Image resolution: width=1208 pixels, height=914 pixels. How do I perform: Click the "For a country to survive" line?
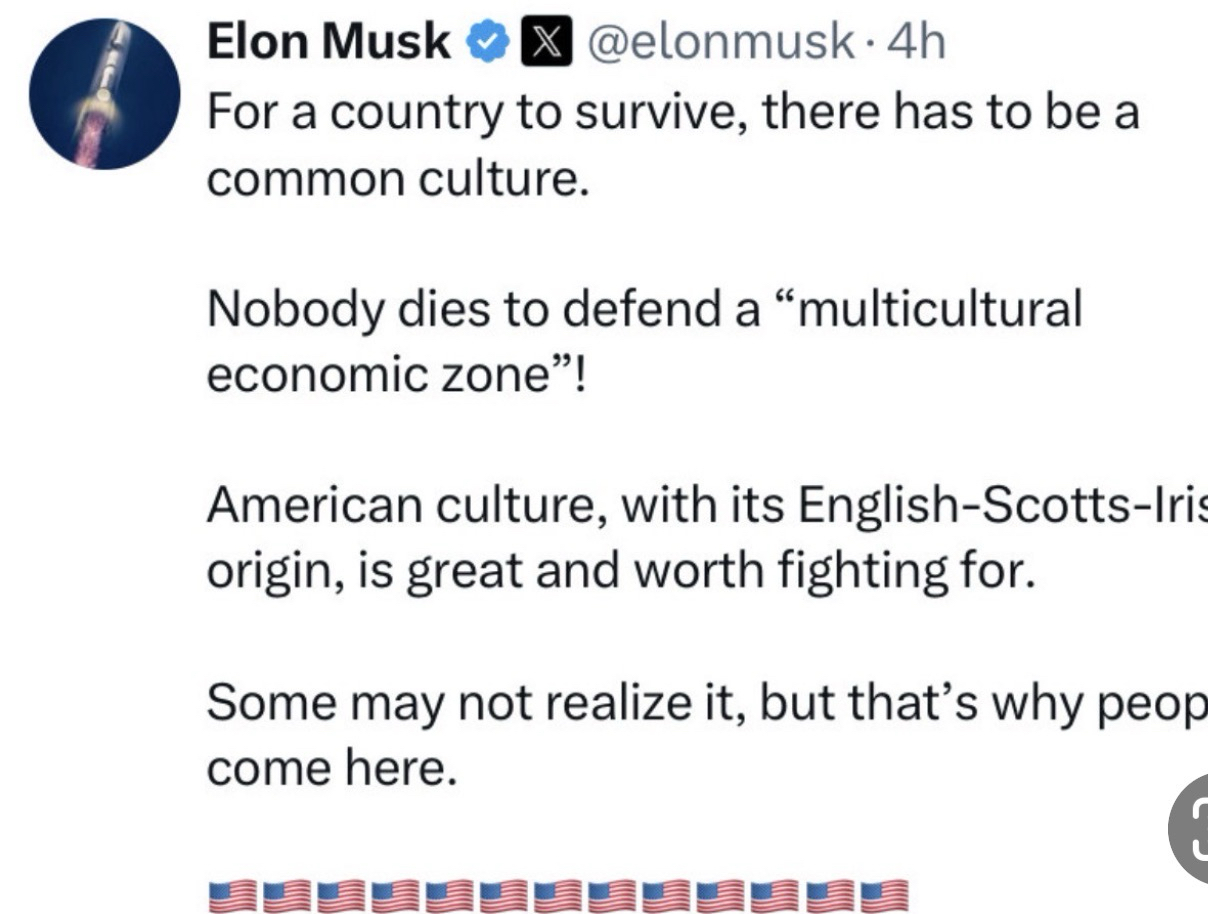pyautogui.click(x=672, y=113)
